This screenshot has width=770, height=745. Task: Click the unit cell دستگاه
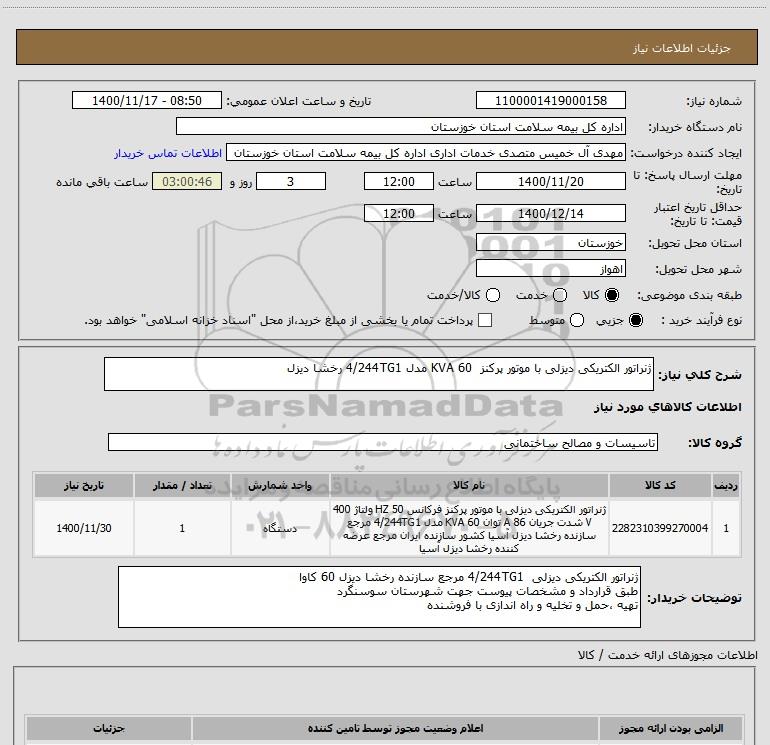[280, 528]
